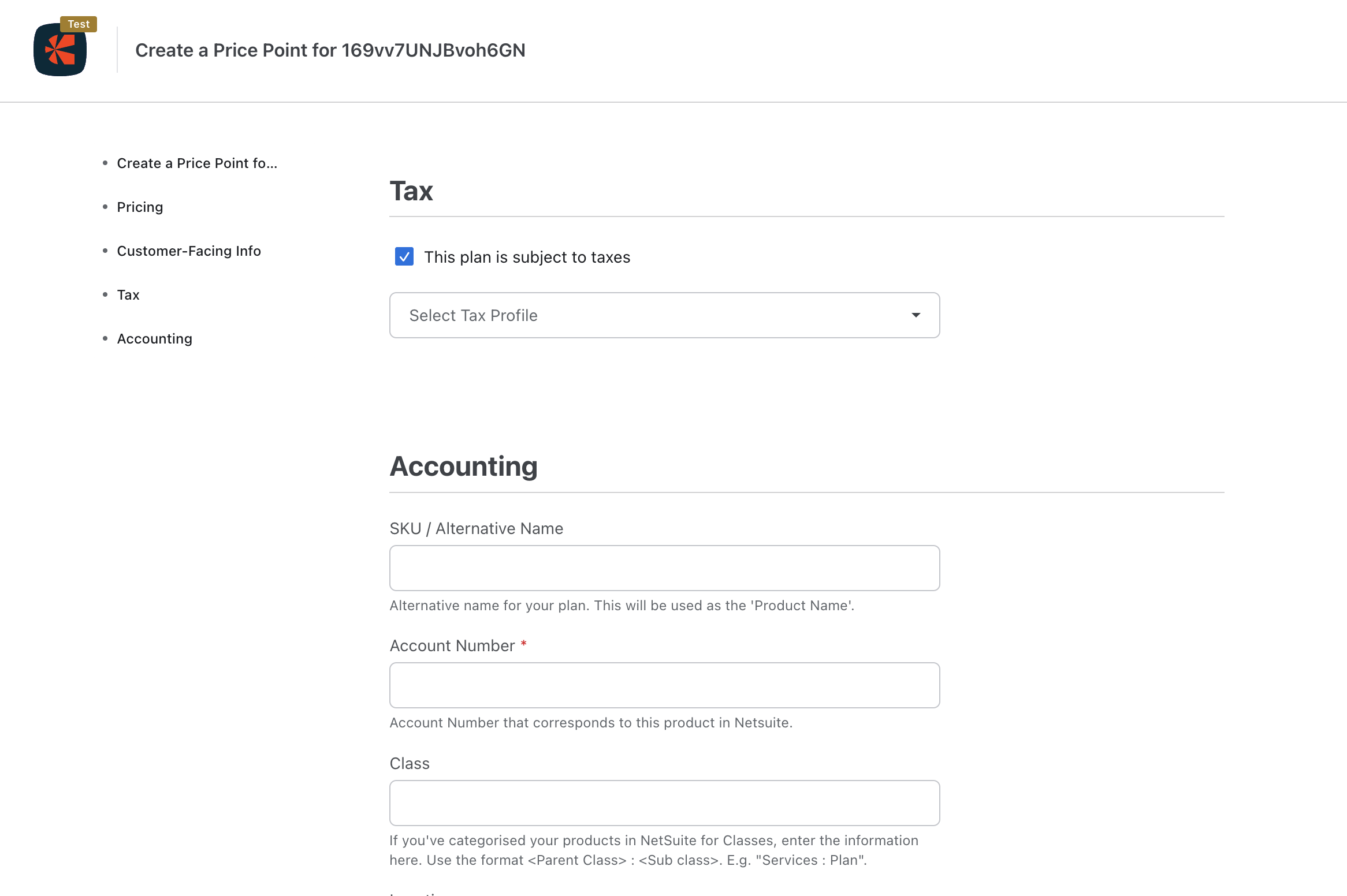
Task: Open Customer-Facing Info in sidebar navigation
Action: point(189,251)
